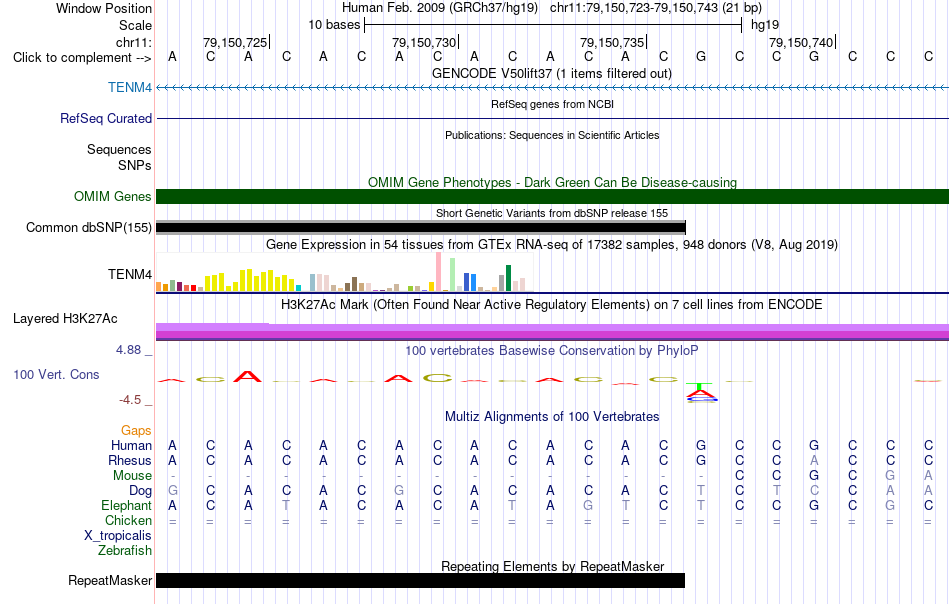
Task: Click the light green GTEx expression bar
Action: point(452,274)
